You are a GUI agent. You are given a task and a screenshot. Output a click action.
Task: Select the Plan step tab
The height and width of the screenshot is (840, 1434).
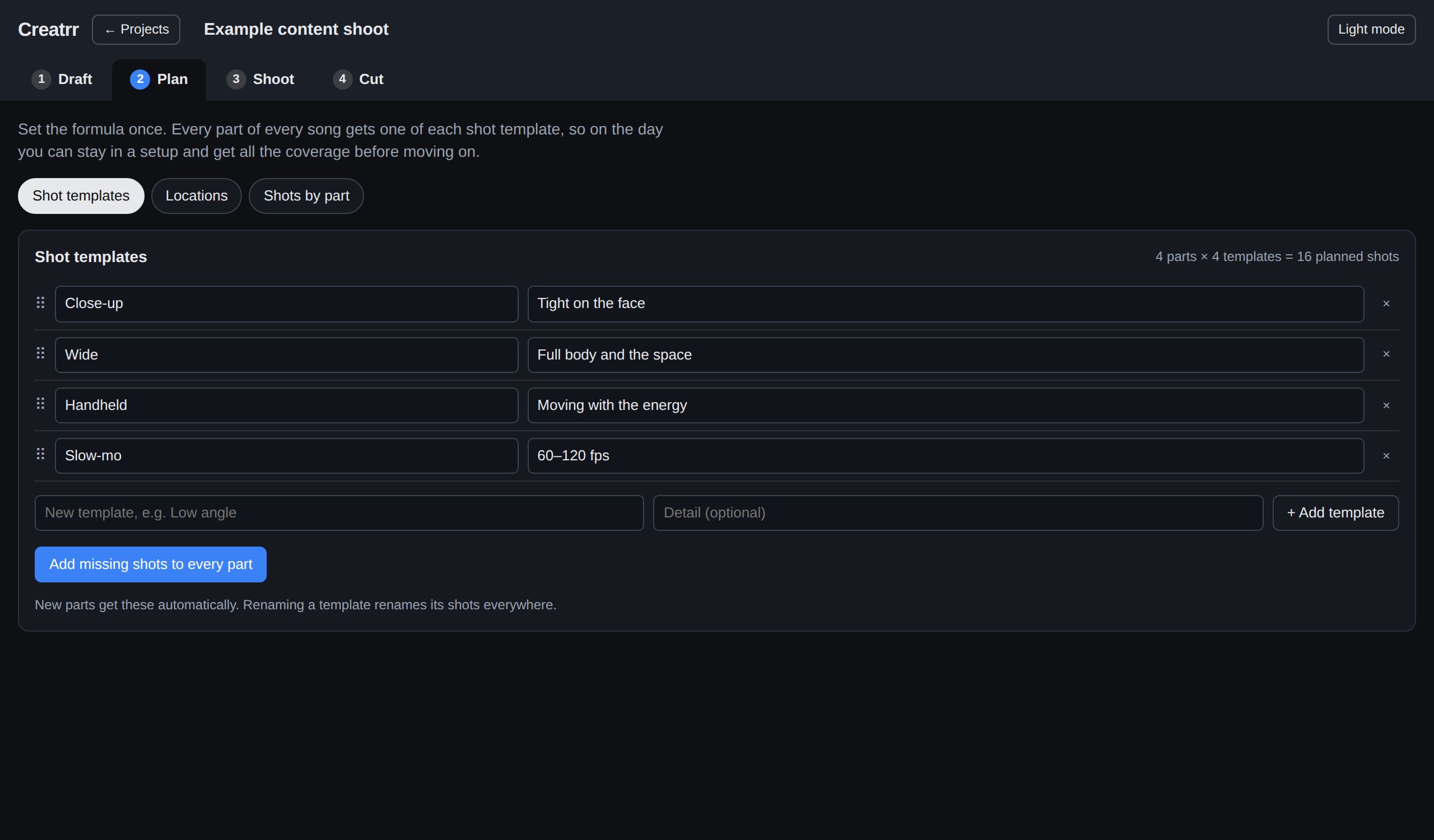click(x=159, y=79)
